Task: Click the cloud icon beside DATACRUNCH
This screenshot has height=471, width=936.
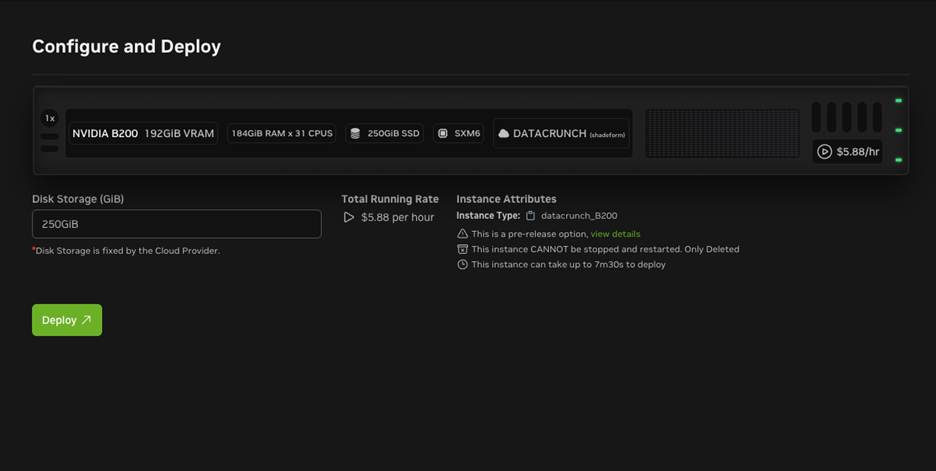Action: (x=504, y=133)
